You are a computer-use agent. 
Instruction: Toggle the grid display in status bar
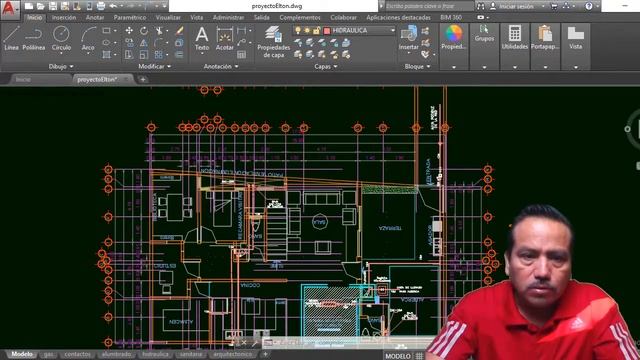[x=419, y=356]
